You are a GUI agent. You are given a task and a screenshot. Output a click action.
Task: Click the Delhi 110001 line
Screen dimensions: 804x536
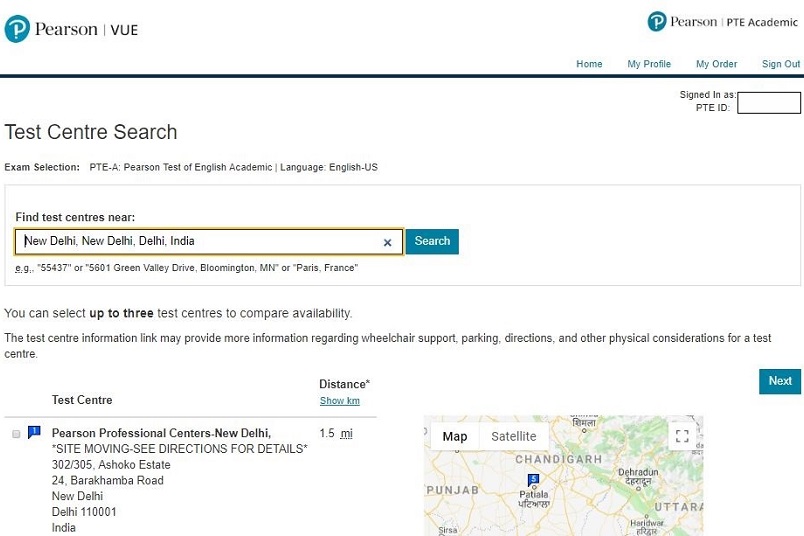tap(84, 512)
